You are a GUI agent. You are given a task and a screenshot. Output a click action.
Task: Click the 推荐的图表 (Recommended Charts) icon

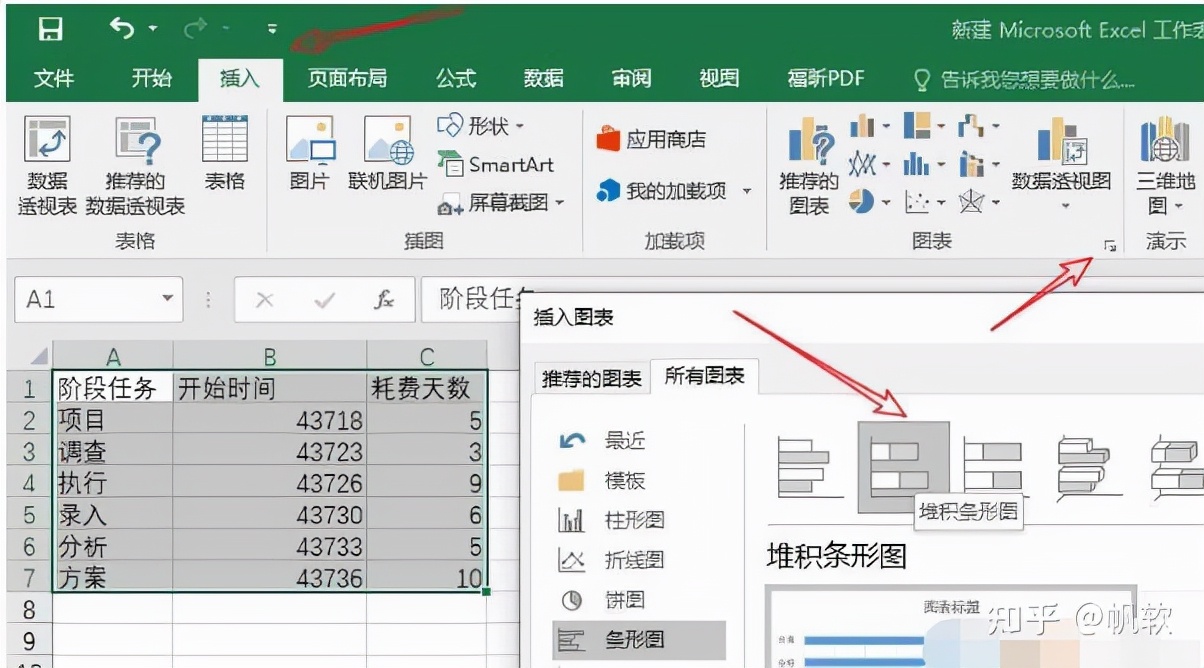(x=810, y=160)
